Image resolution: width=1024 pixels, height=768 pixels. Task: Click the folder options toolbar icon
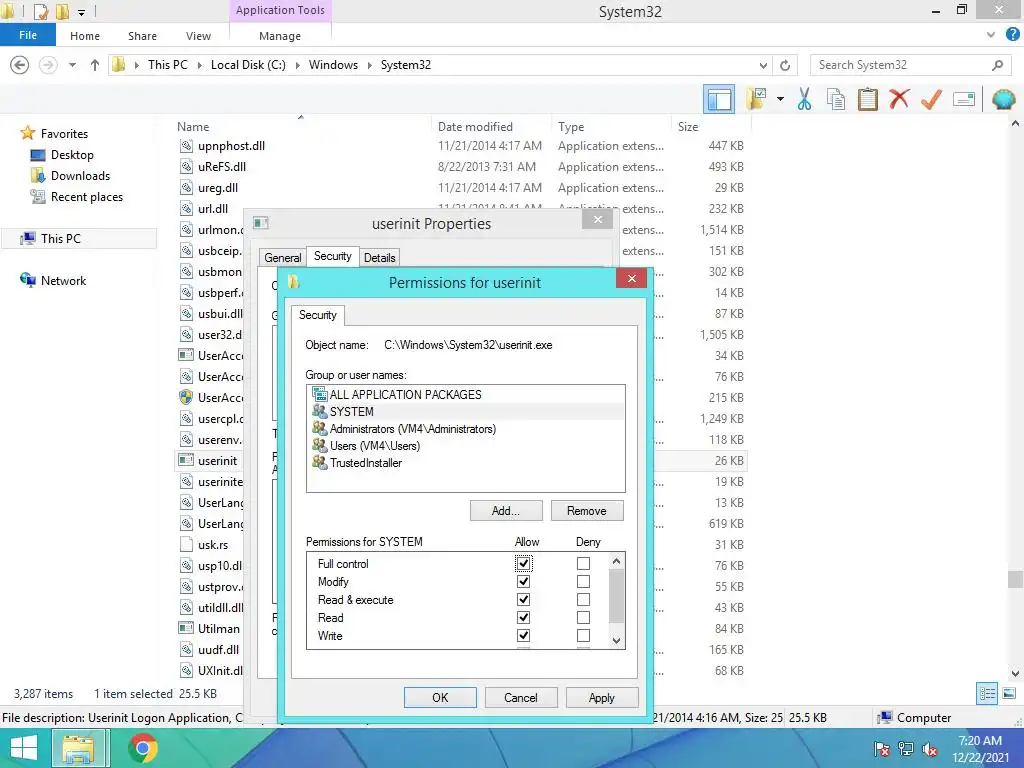[x=756, y=99]
